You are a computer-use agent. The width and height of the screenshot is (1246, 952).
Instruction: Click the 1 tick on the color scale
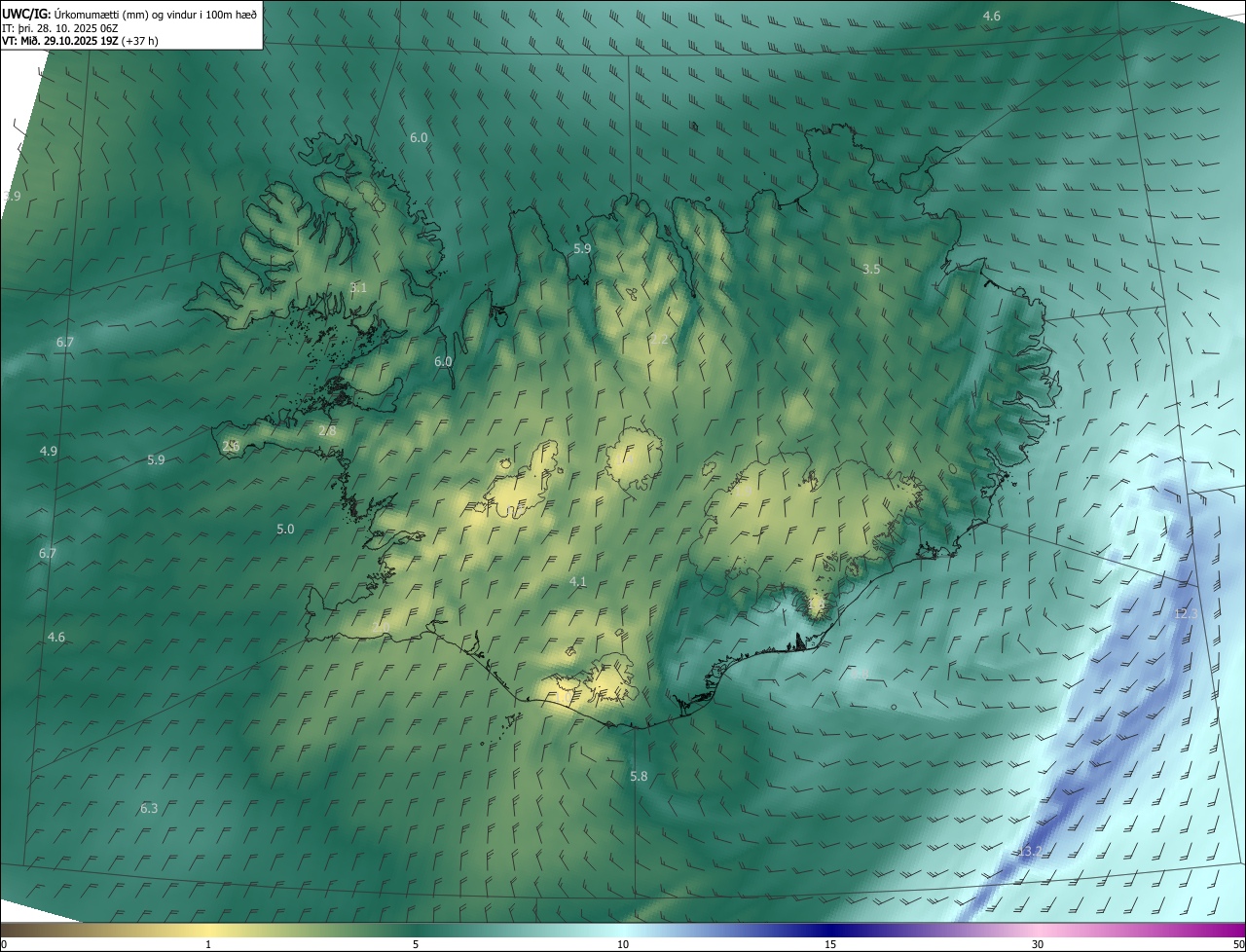(x=208, y=944)
